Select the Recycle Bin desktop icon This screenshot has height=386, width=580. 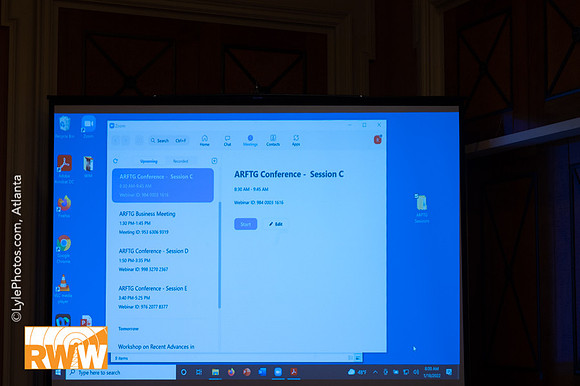[65, 127]
